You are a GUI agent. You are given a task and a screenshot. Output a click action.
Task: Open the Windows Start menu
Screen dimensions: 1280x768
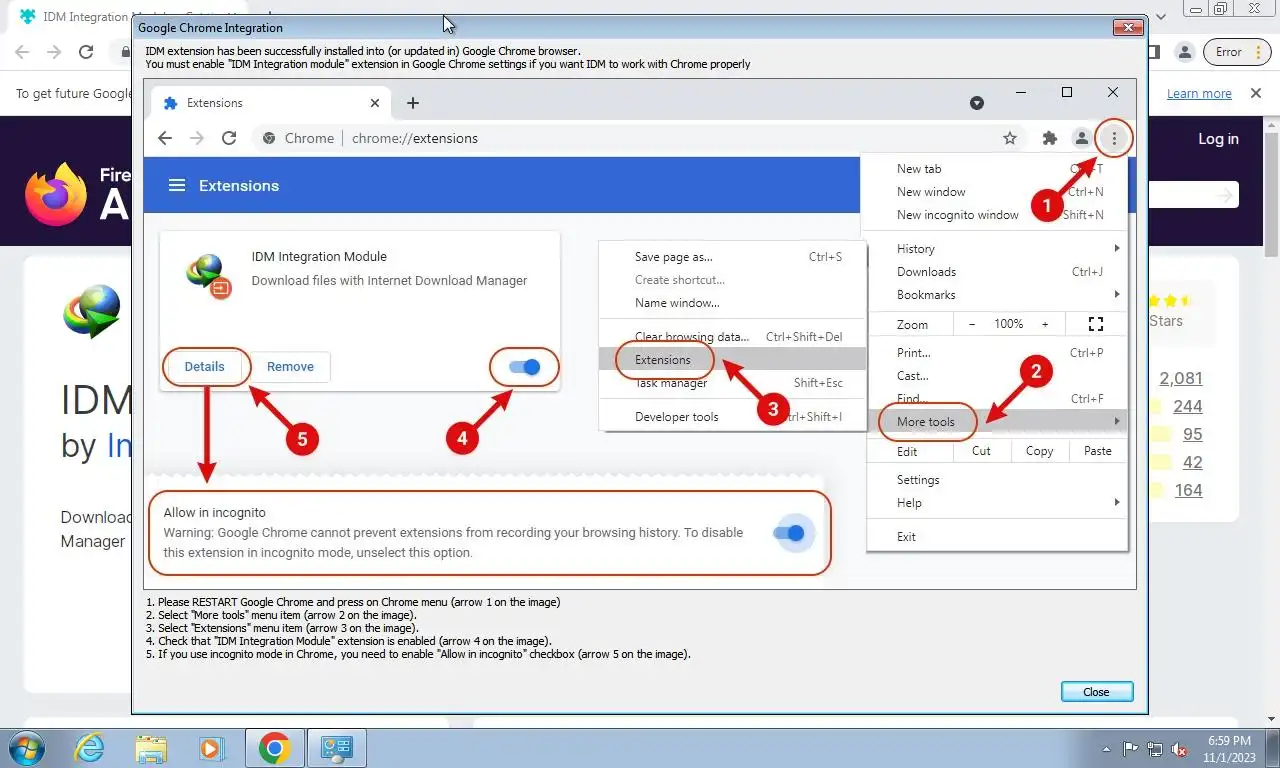pyautogui.click(x=27, y=748)
